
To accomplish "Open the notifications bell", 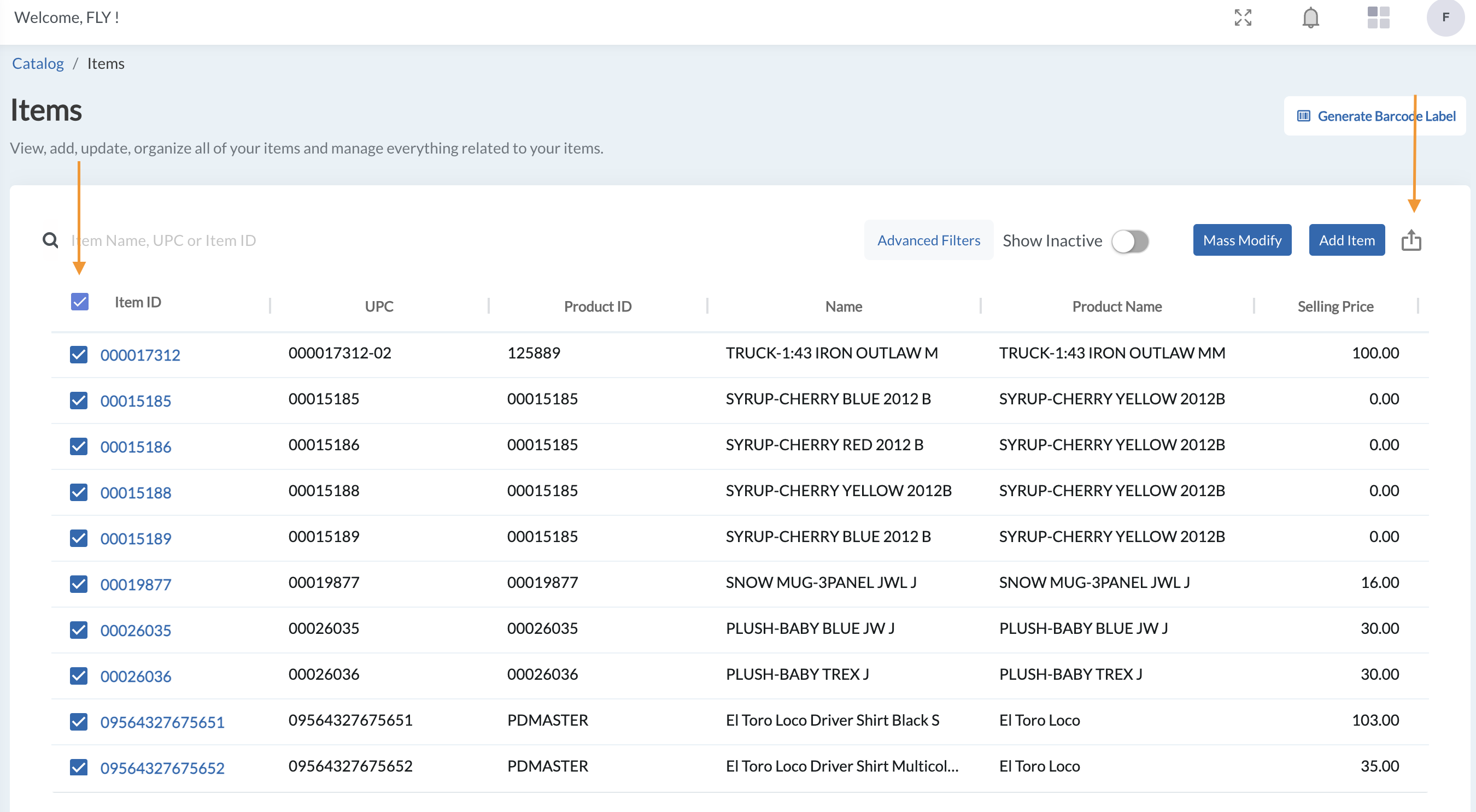I will [1310, 17].
